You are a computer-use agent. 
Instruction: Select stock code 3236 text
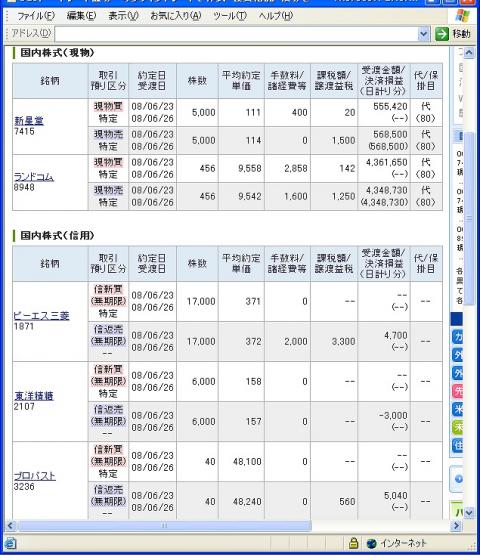point(24,486)
